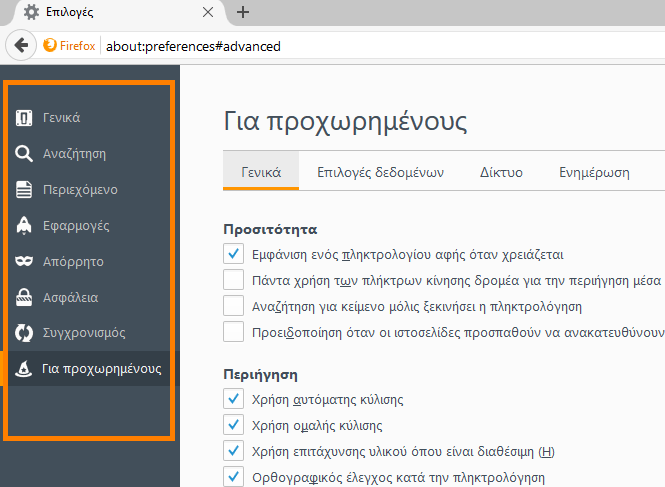This screenshot has width=665, height=487.
Task: Click the gear icon on Επιλογές tab
Action: pyautogui.click(x=31, y=12)
